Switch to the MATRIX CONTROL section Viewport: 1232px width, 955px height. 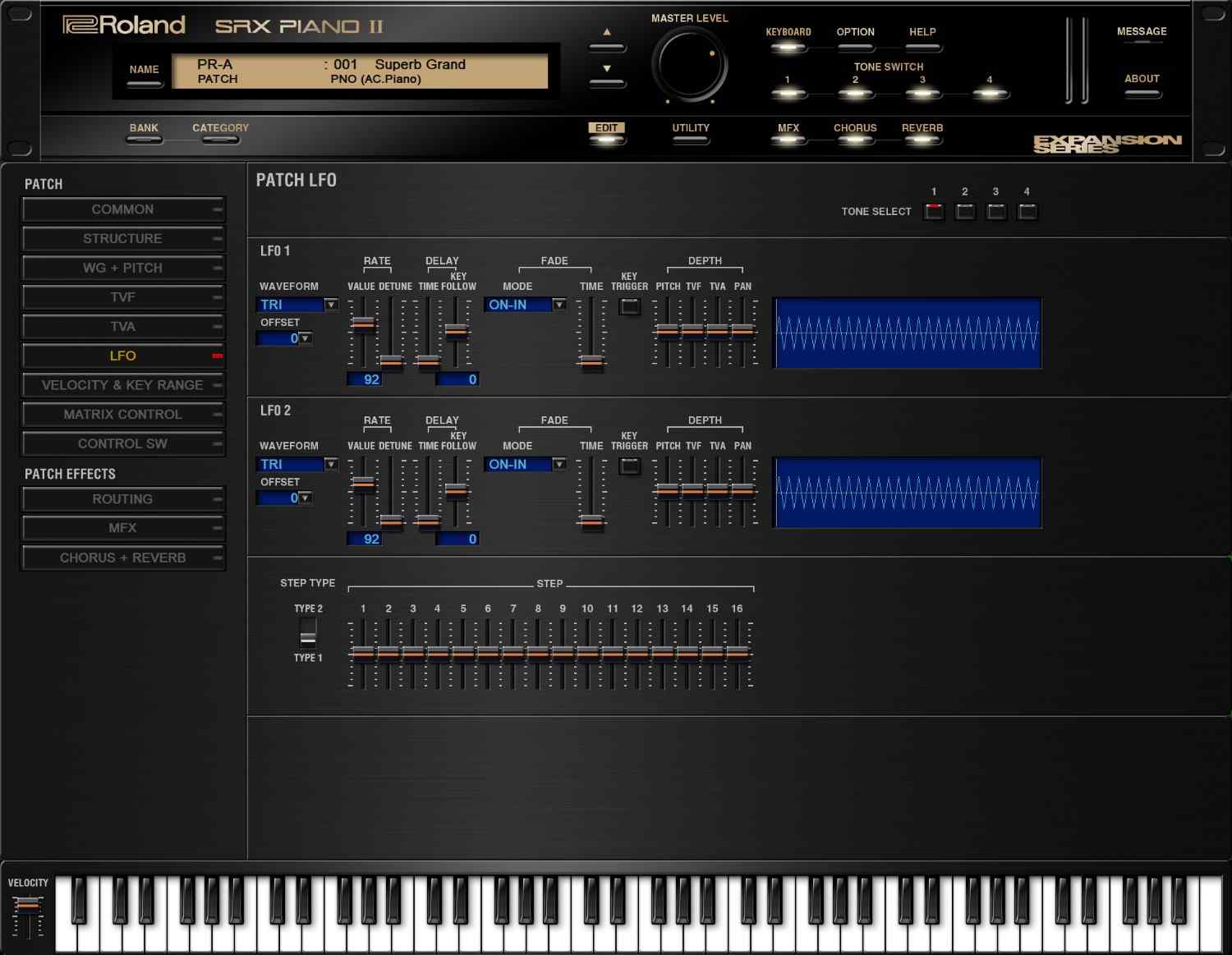point(123,414)
